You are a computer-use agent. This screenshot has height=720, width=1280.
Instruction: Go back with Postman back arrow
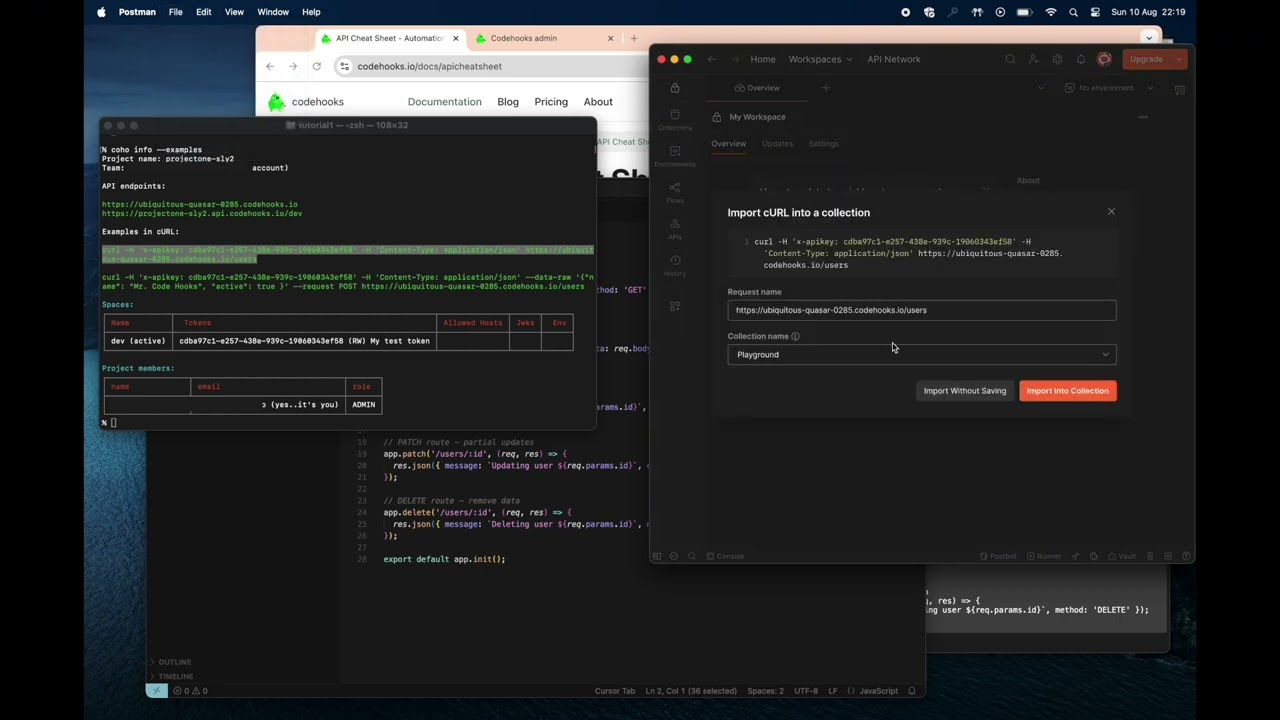click(711, 59)
